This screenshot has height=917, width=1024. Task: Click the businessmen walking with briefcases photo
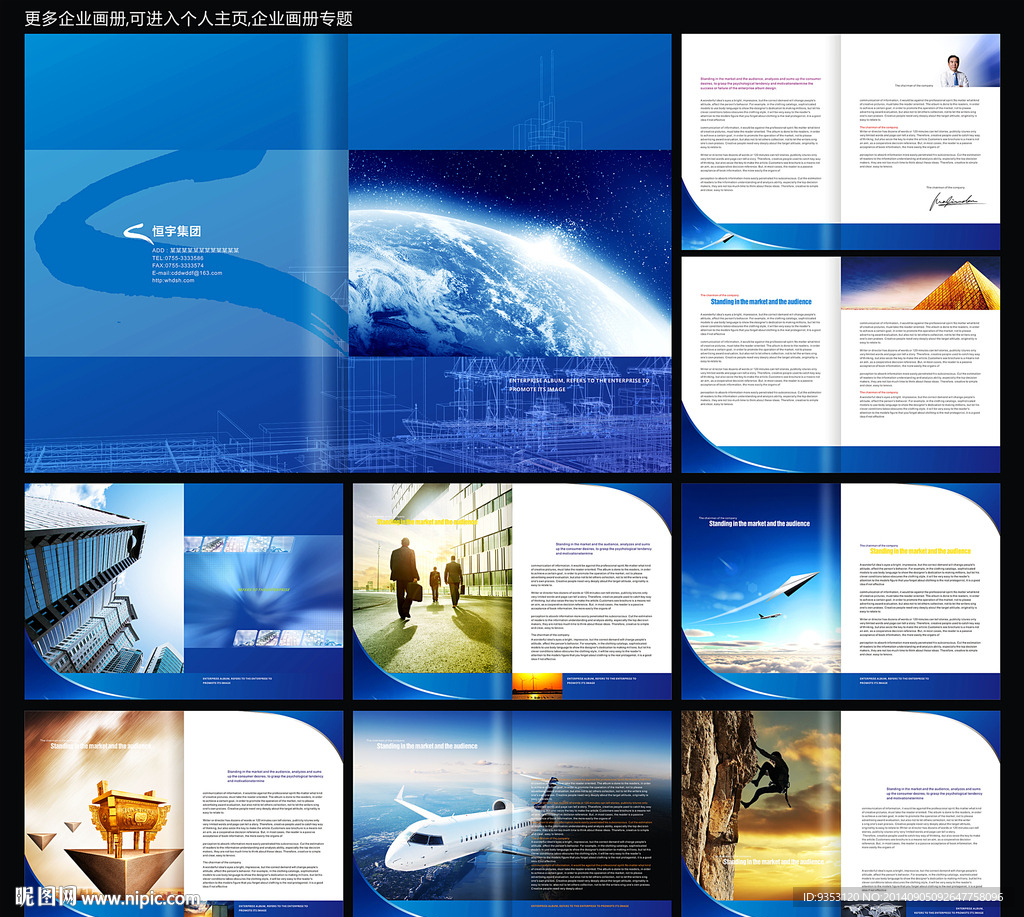coord(432,578)
